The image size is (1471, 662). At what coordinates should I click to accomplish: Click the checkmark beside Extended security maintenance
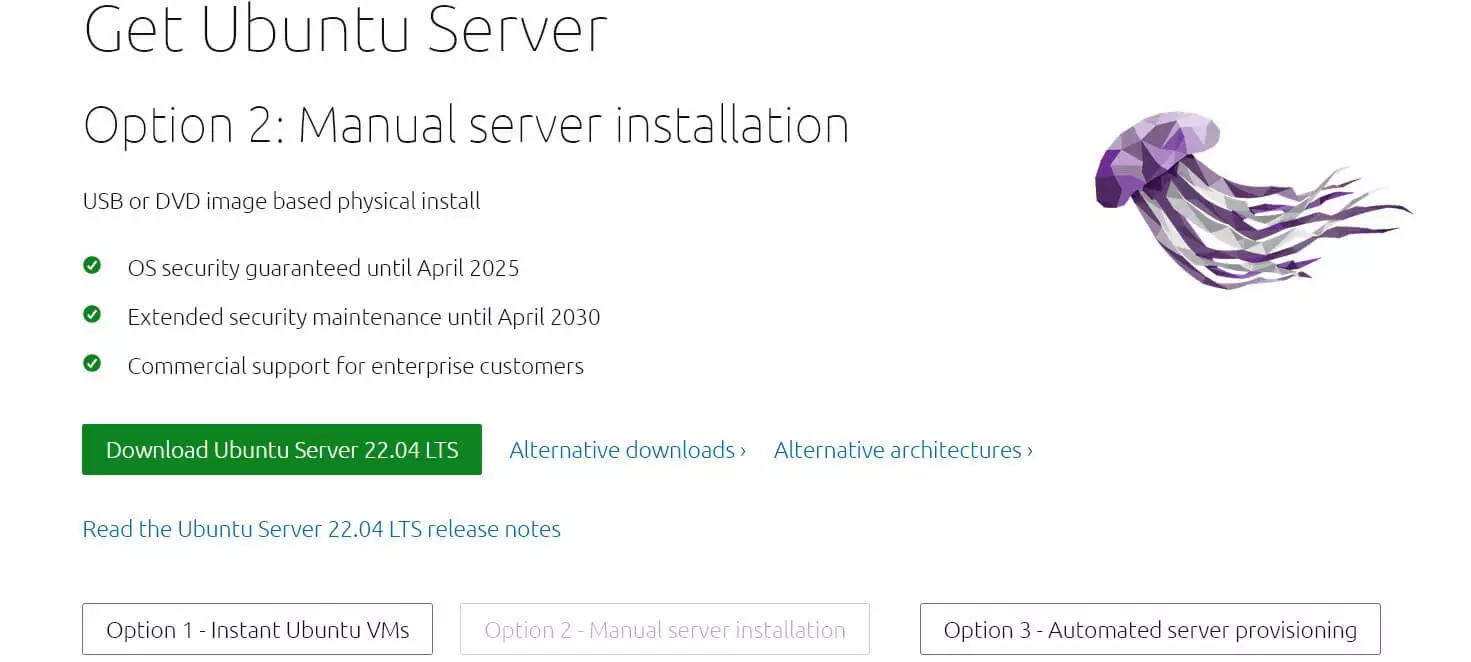pyautogui.click(x=92, y=315)
